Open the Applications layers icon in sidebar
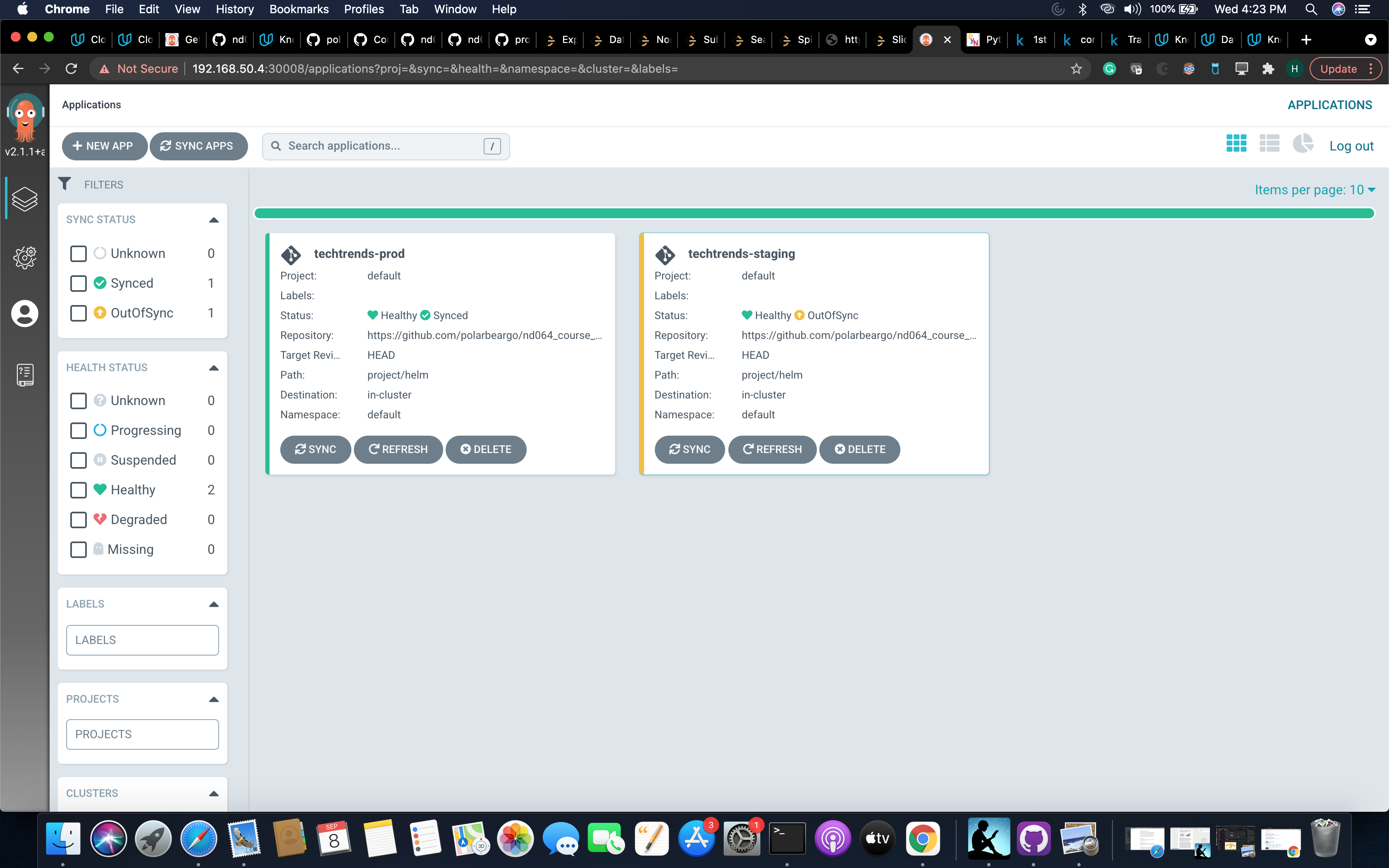The width and height of the screenshot is (1389, 868). tap(25, 199)
